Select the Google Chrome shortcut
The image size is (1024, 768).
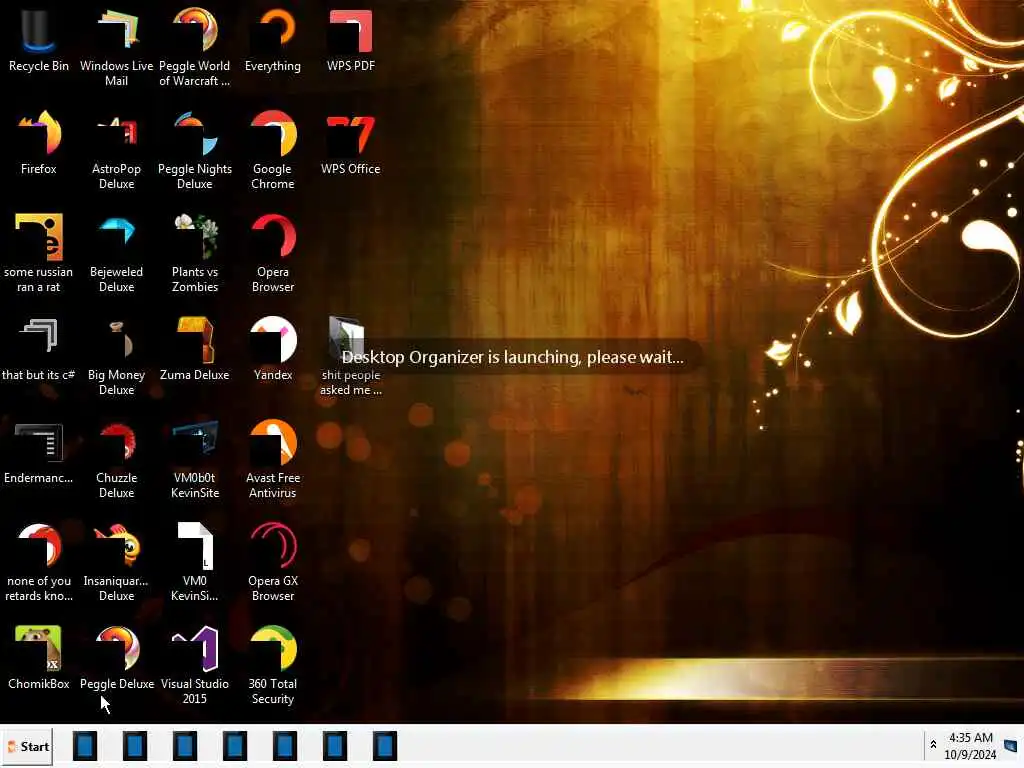(x=273, y=151)
